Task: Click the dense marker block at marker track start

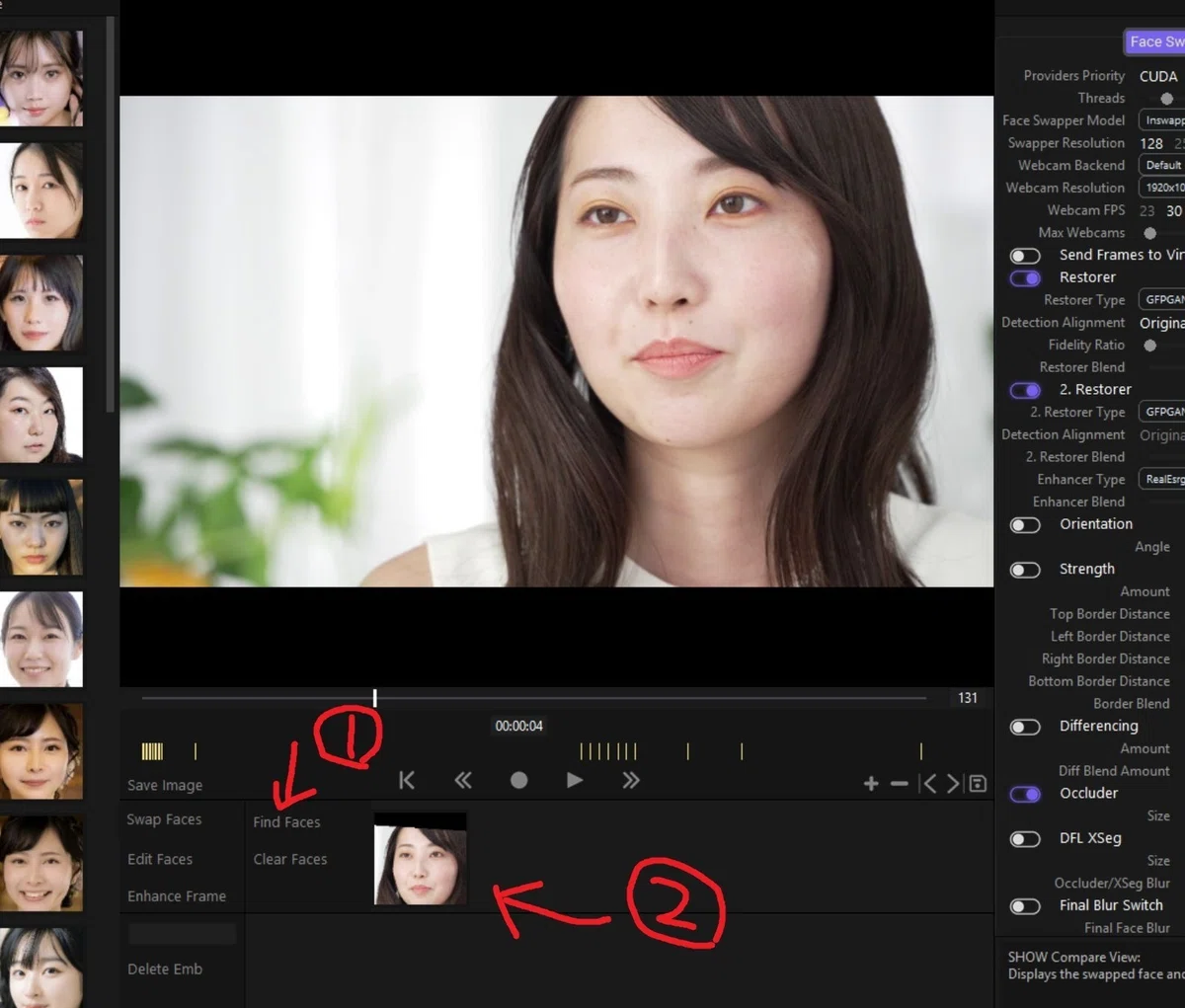Action: pyautogui.click(x=152, y=751)
